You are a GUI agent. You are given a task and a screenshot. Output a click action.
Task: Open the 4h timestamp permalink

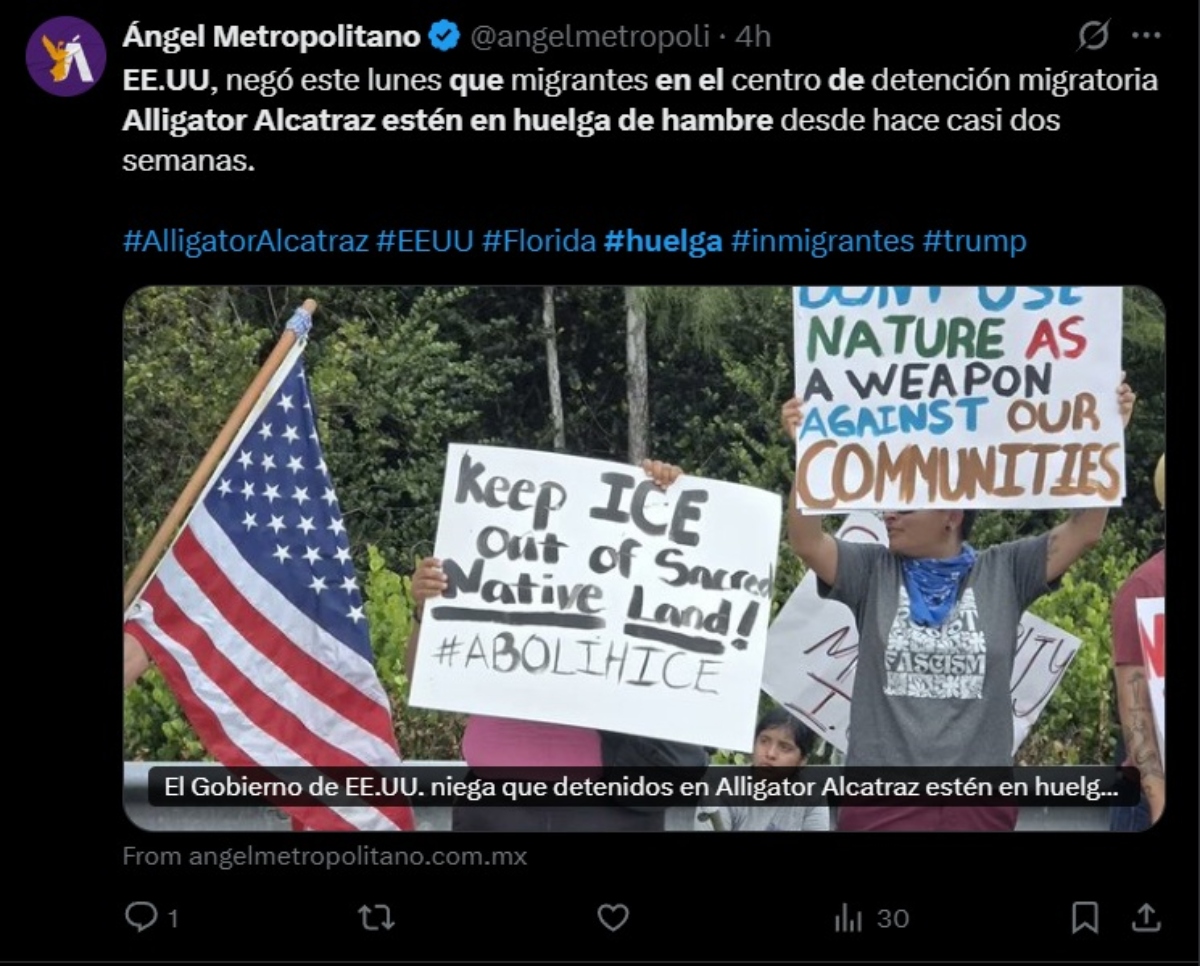point(753,37)
